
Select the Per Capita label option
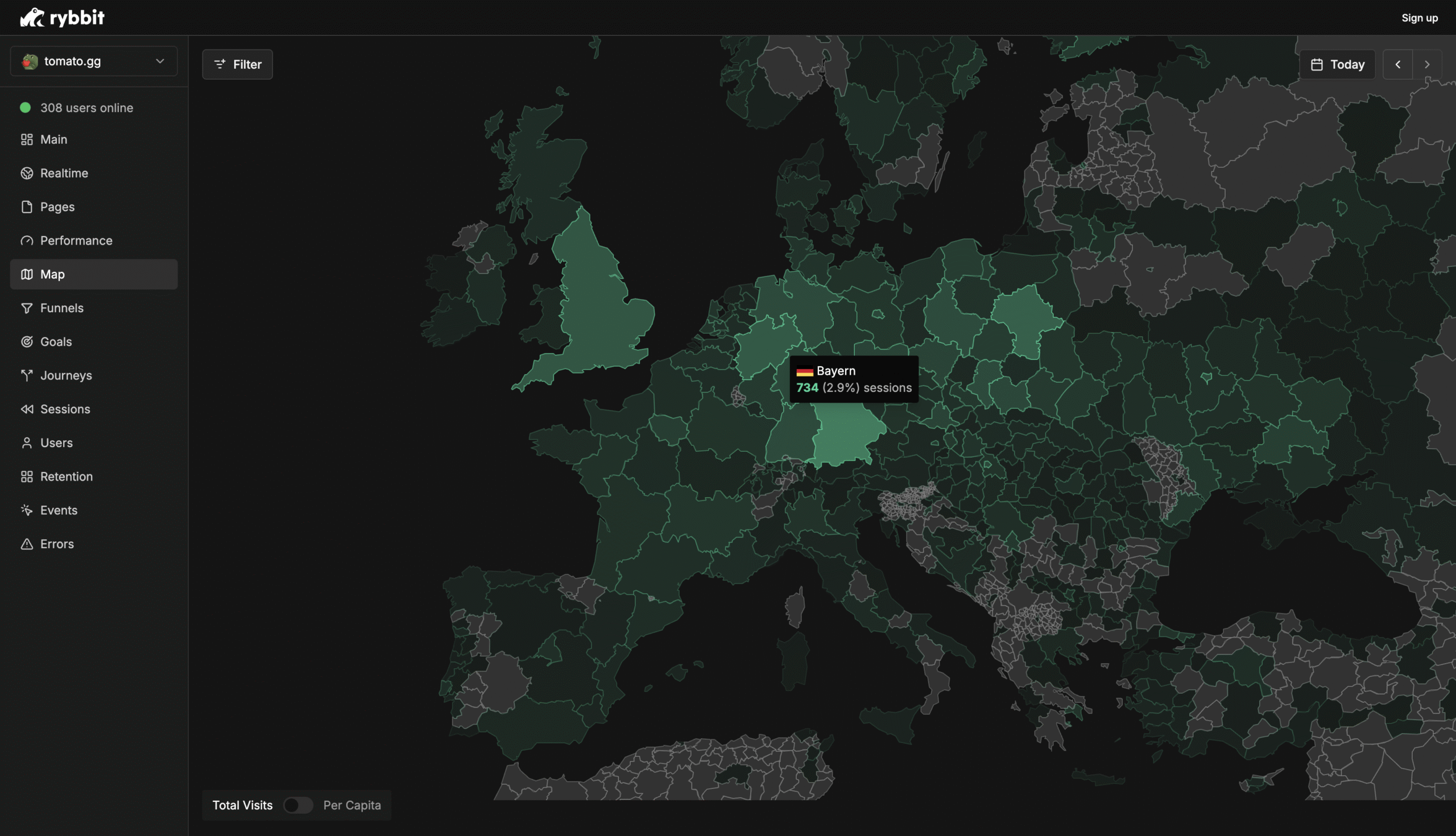[351, 805]
